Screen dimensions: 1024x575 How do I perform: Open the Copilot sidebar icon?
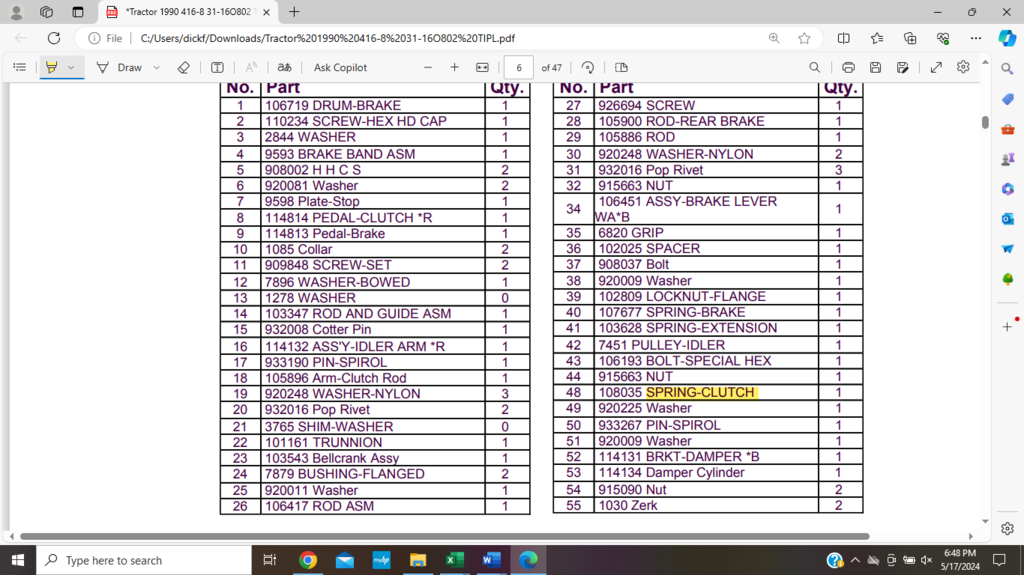click(1007, 38)
